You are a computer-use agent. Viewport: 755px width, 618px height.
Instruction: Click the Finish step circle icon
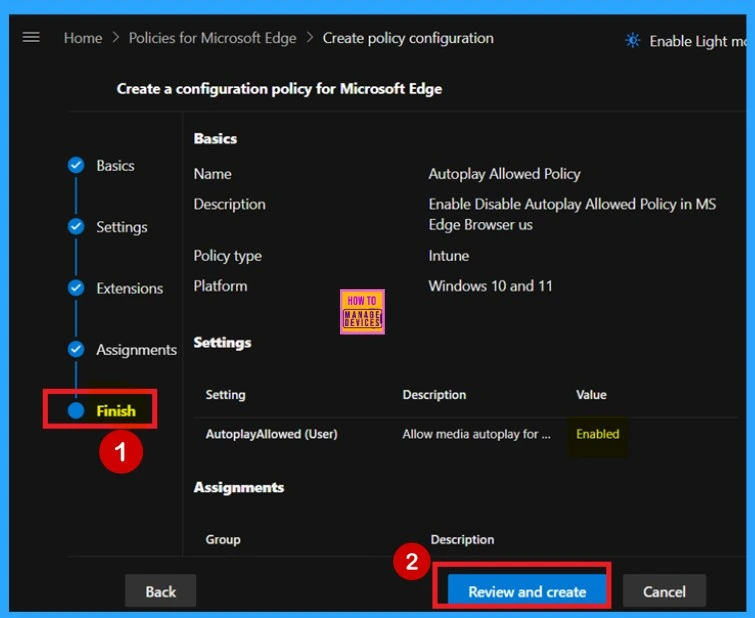(76, 410)
